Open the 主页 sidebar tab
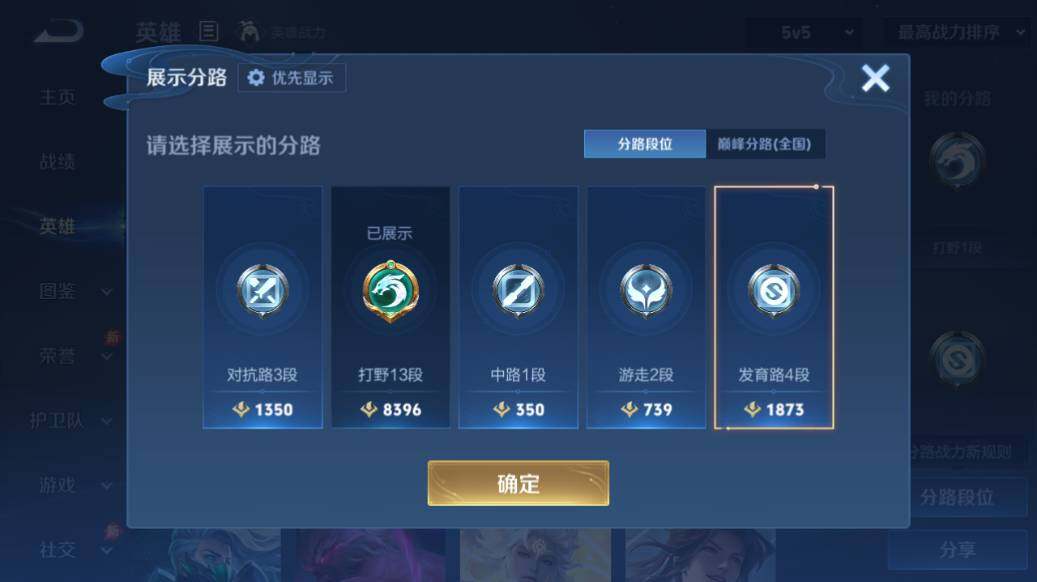1037x582 pixels. 58,97
